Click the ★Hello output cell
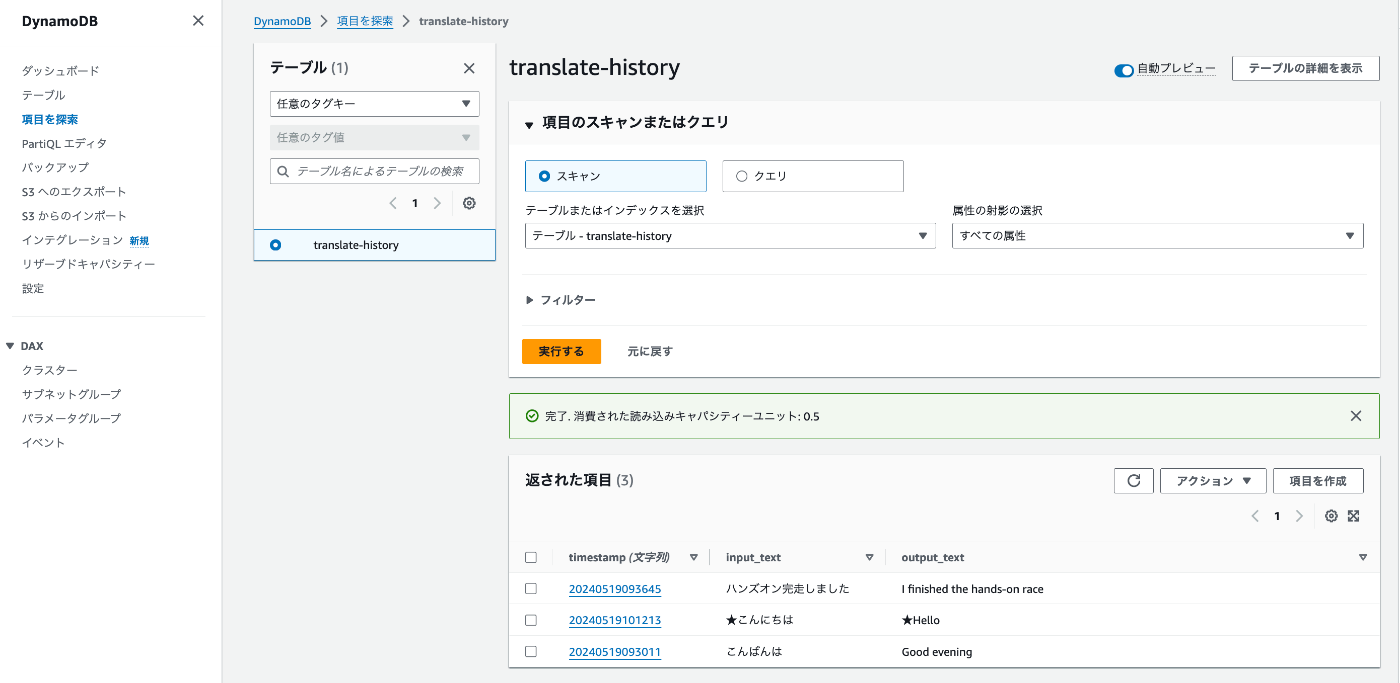This screenshot has width=1400, height=683. tap(921, 620)
